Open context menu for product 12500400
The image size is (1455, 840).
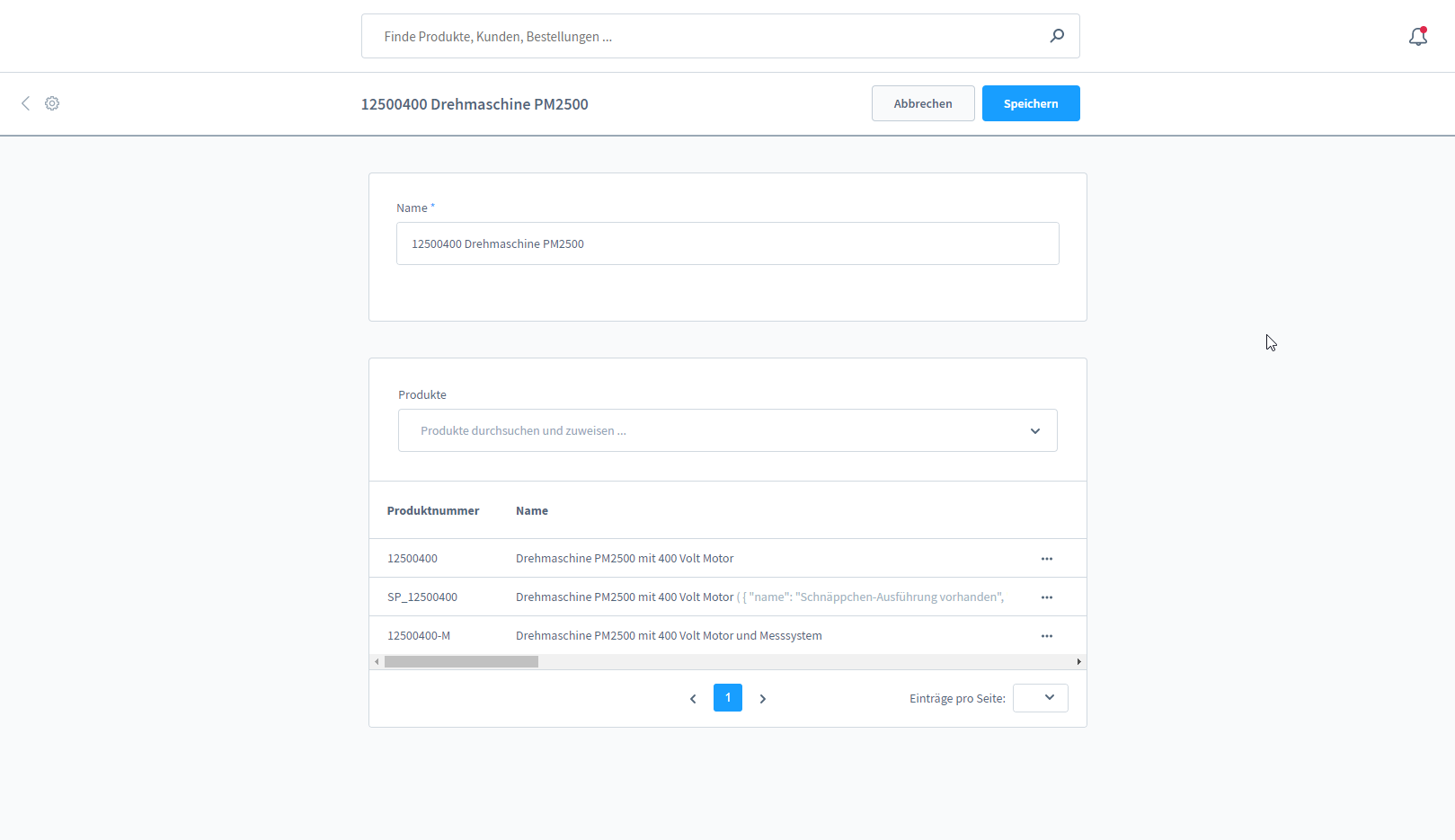point(1047,559)
